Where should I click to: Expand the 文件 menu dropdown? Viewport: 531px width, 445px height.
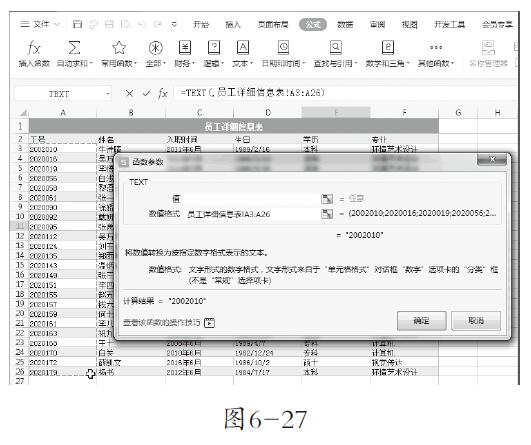tap(57, 24)
